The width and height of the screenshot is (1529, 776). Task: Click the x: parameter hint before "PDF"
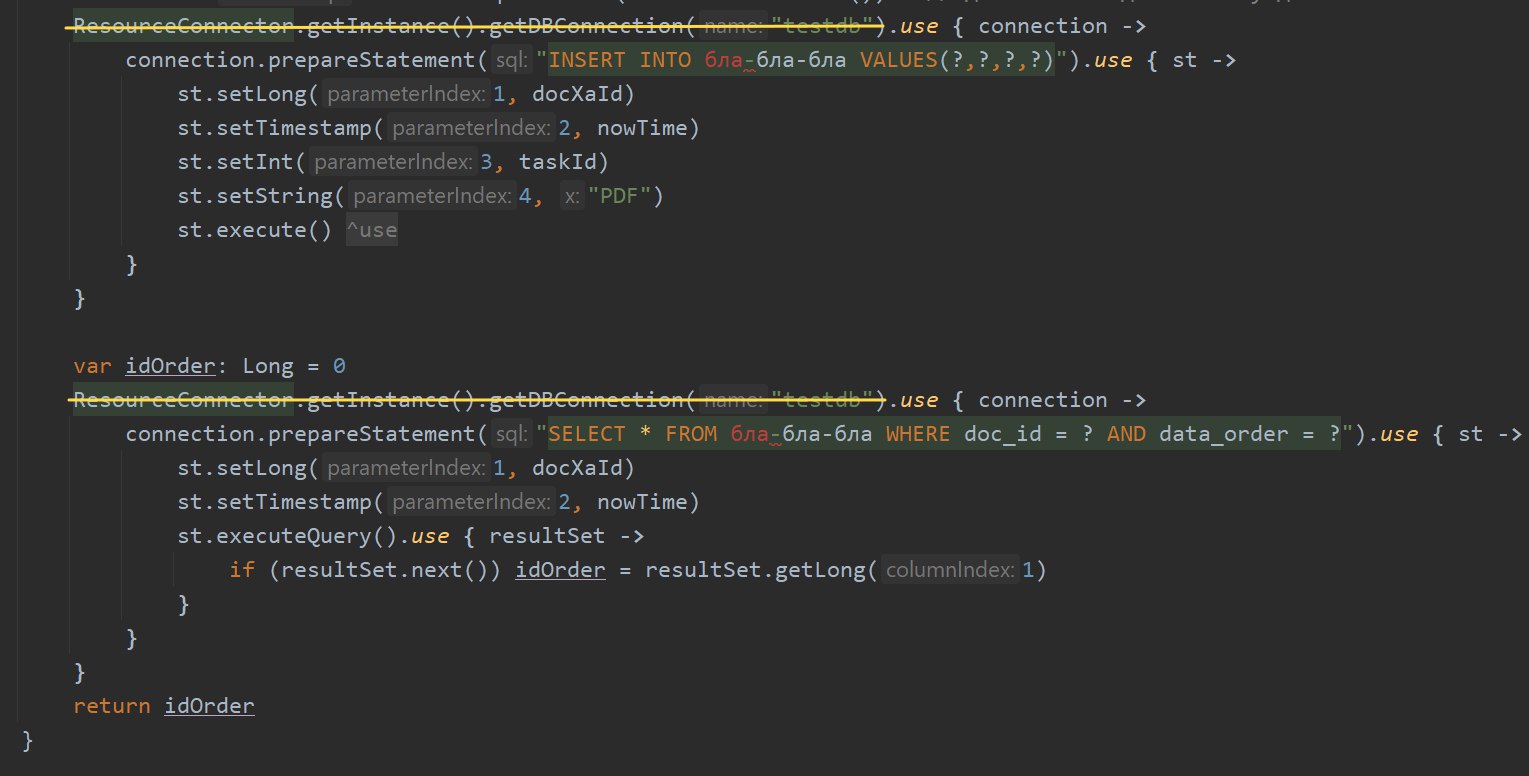[571, 197]
